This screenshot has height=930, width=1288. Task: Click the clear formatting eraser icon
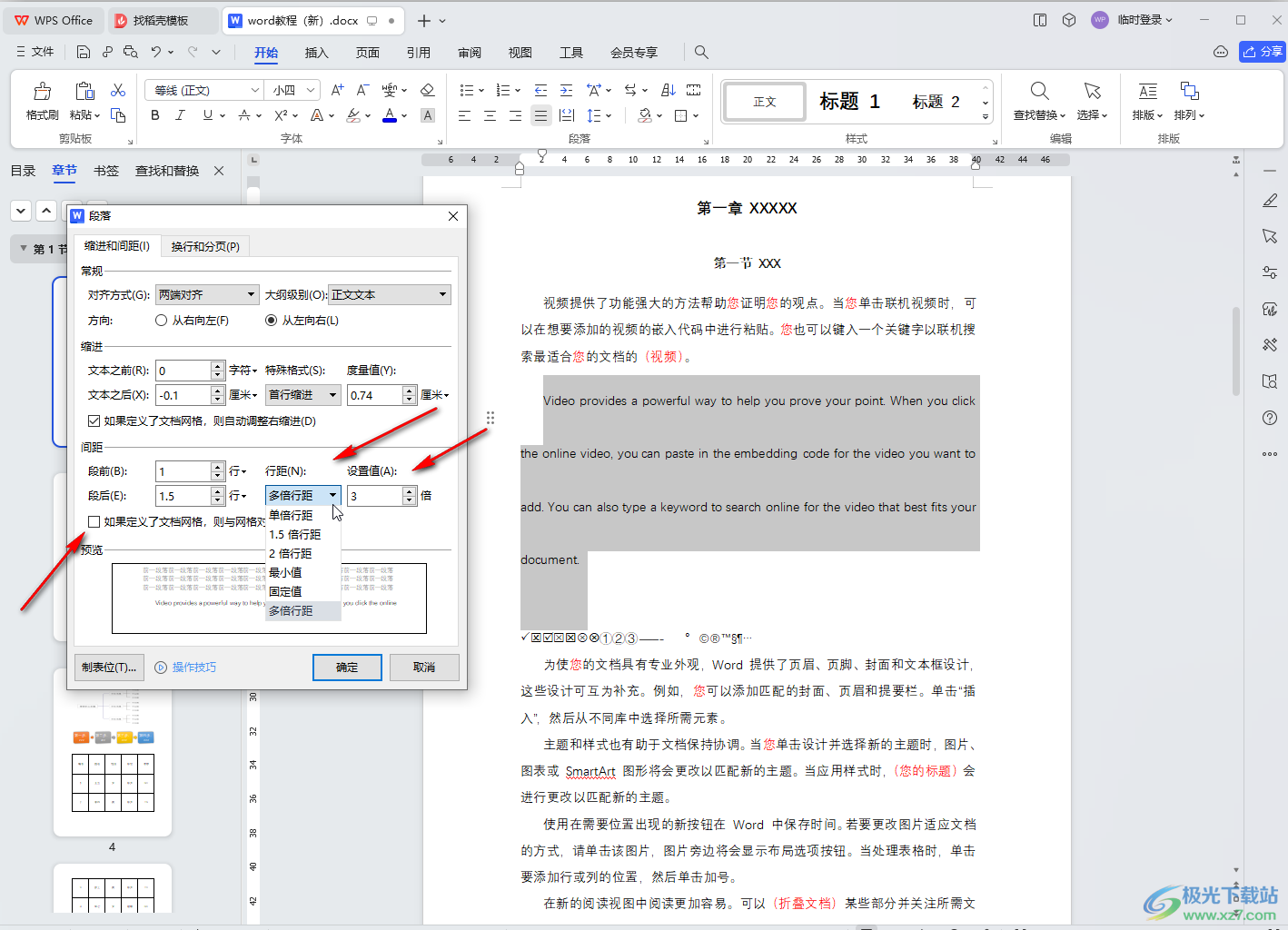coord(428,90)
